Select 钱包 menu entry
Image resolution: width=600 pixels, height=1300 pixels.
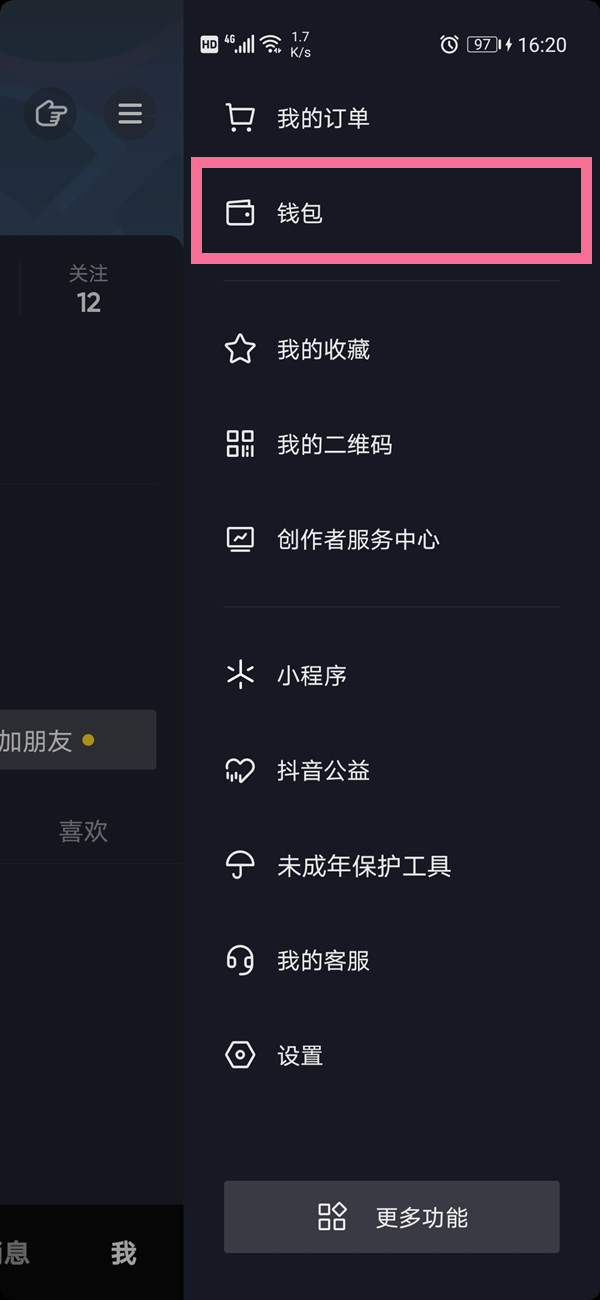tap(300, 213)
